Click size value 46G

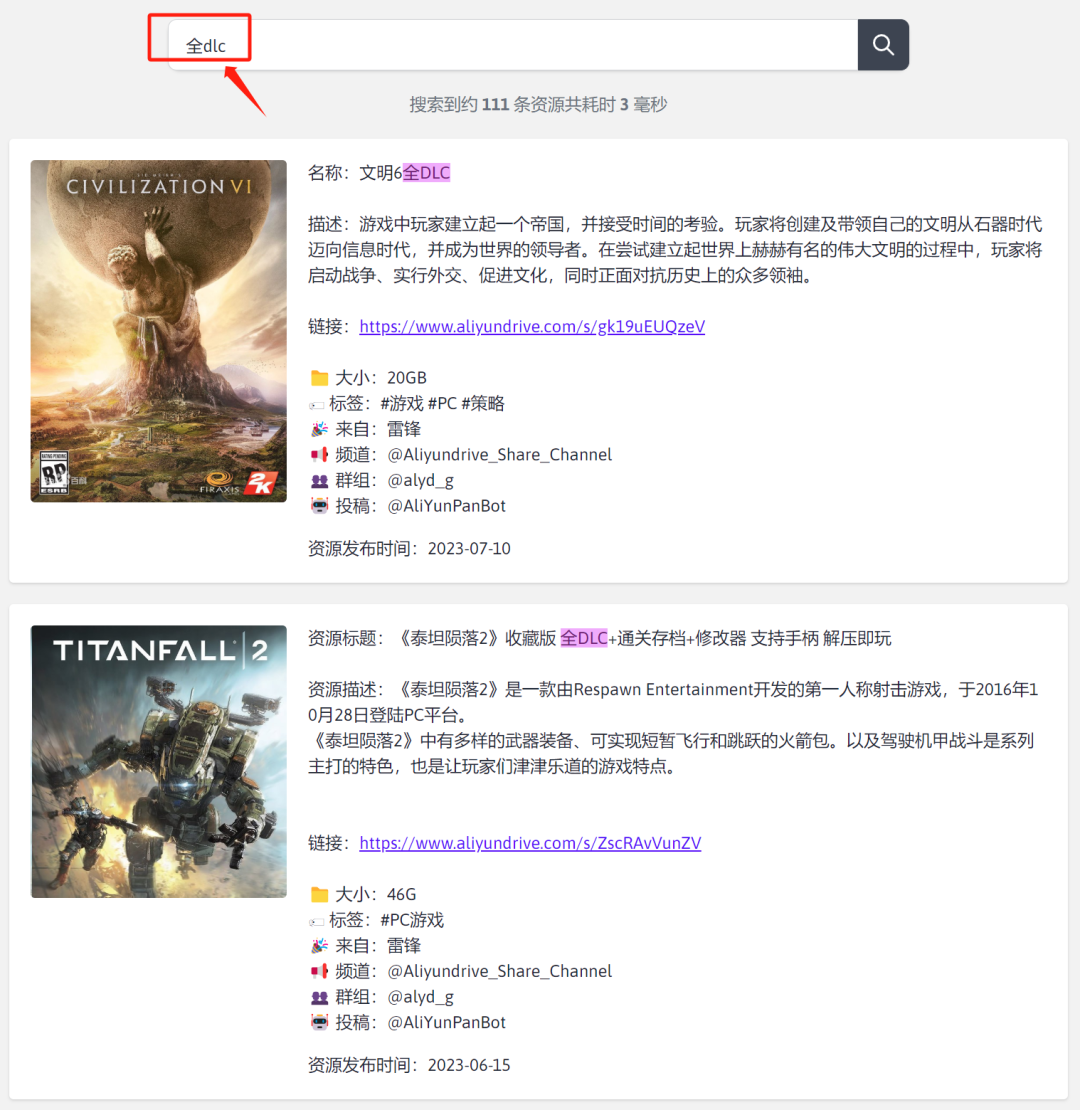402,895
